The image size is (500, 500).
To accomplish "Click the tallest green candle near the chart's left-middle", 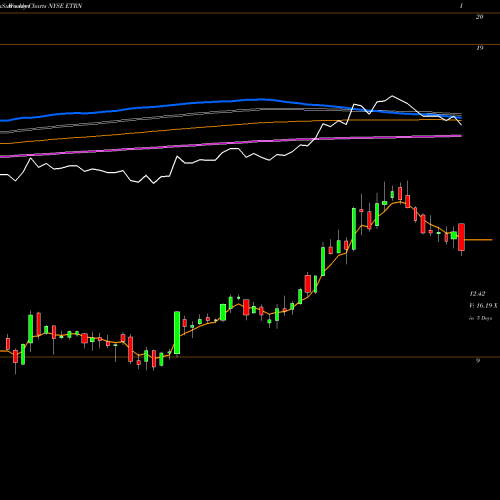I will pos(177,333).
